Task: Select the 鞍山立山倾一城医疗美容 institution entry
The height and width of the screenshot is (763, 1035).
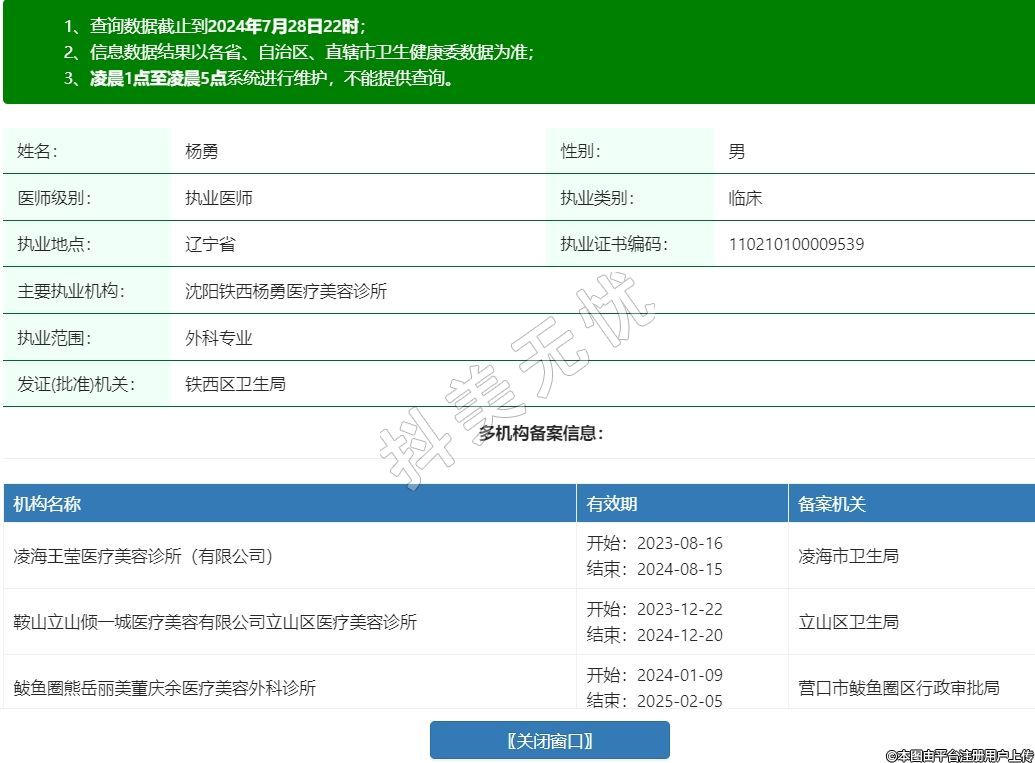Action: [215, 622]
